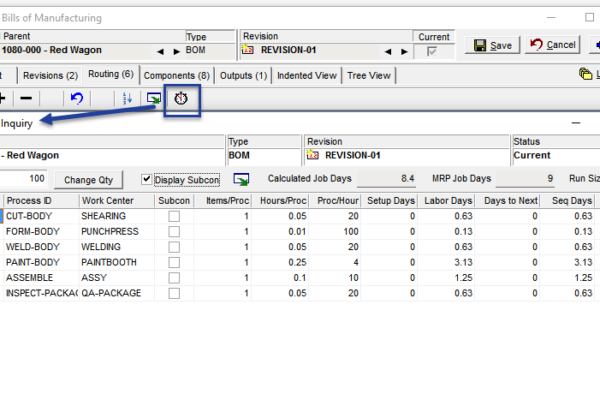This screenshot has width=600, height=400.
Task: Open the Components (8) tab
Action: pos(177,75)
